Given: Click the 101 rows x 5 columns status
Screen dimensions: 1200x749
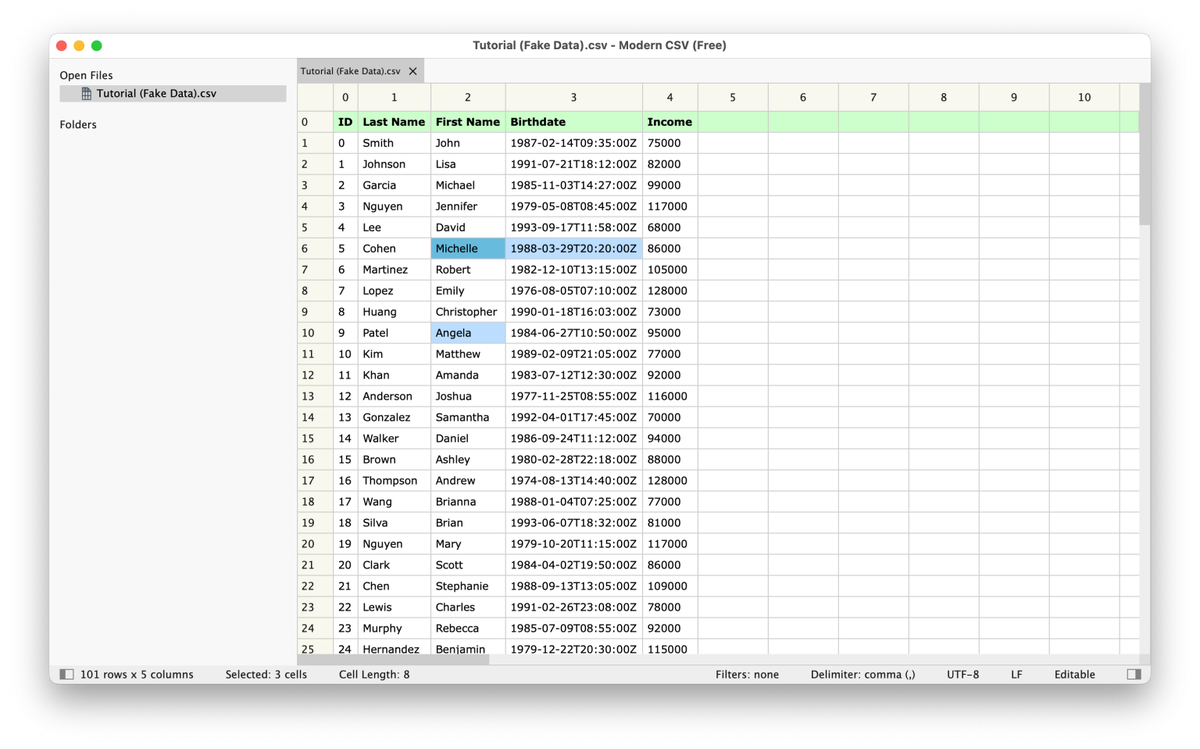Looking at the screenshot, I should pos(137,674).
